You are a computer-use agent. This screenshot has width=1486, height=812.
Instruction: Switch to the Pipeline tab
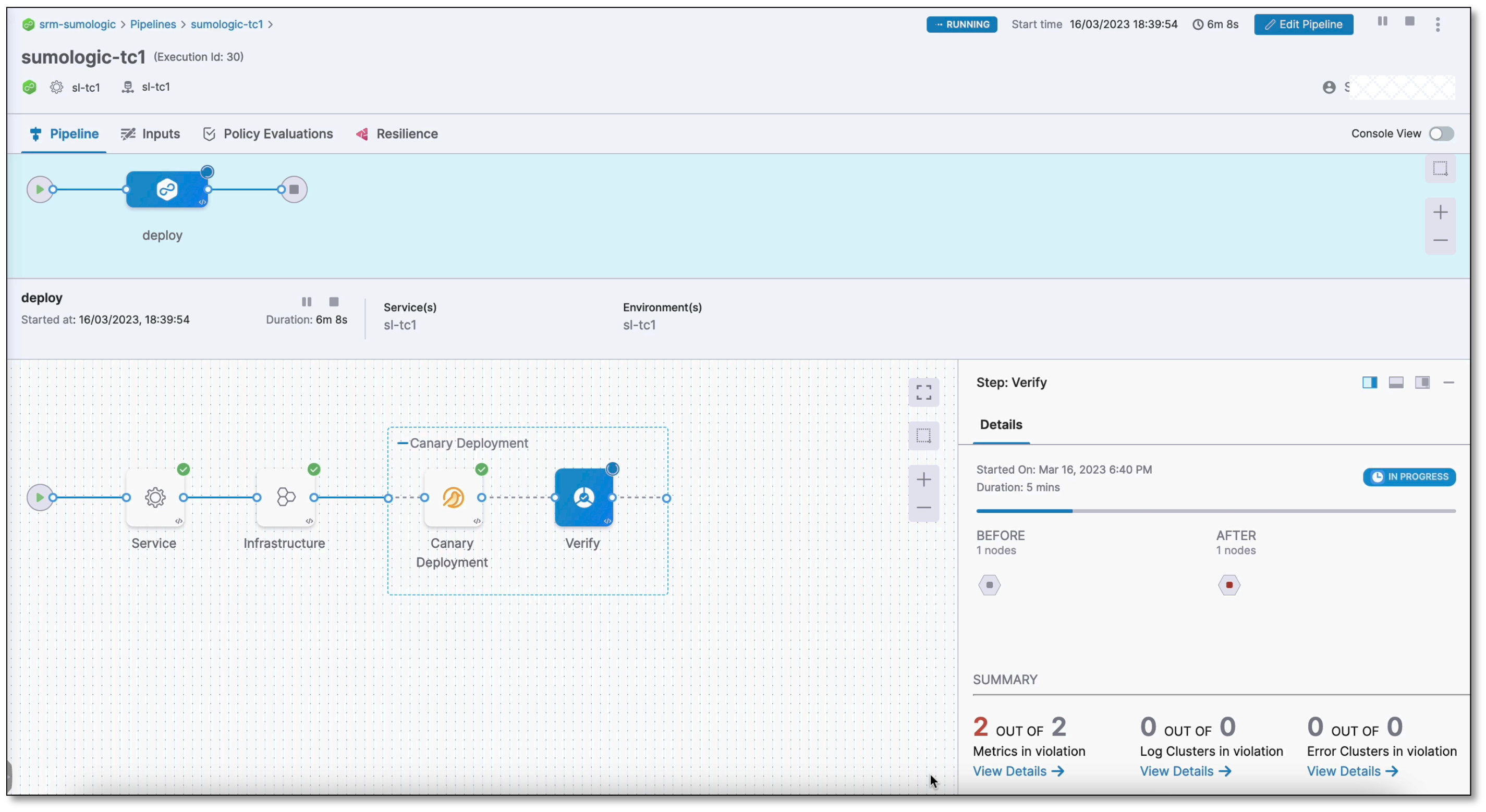(x=64, y=134)
